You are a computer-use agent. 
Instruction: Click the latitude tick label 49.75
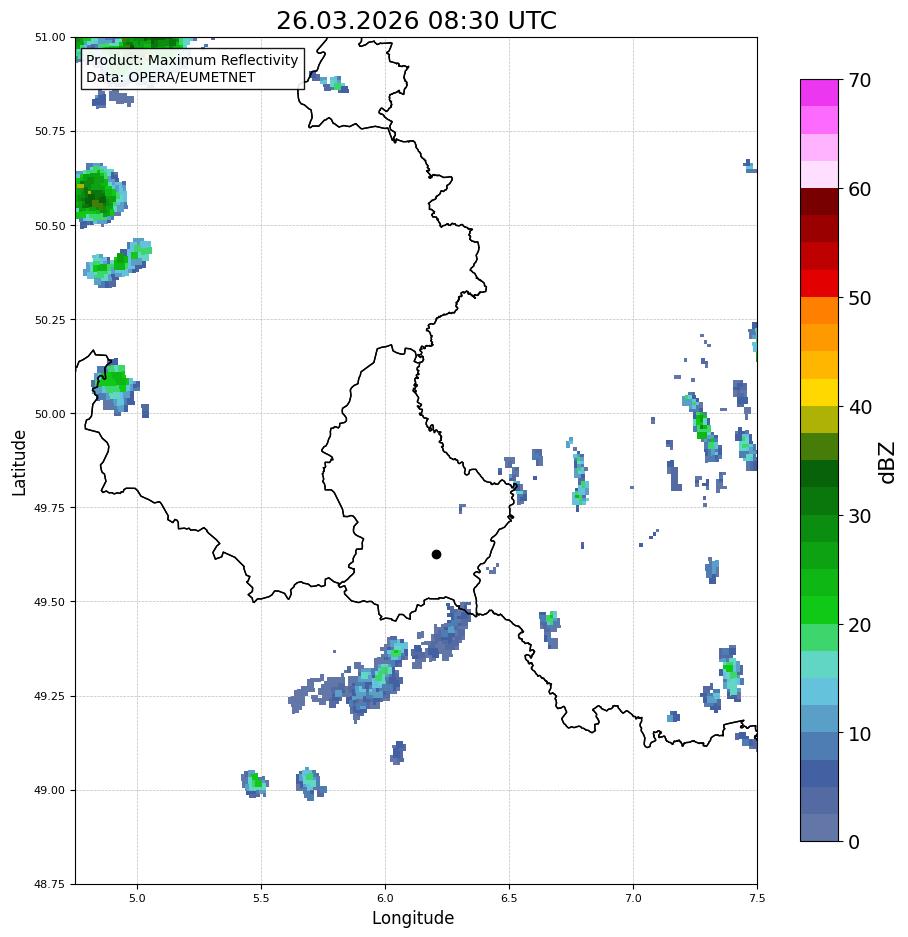pos(50,508)
